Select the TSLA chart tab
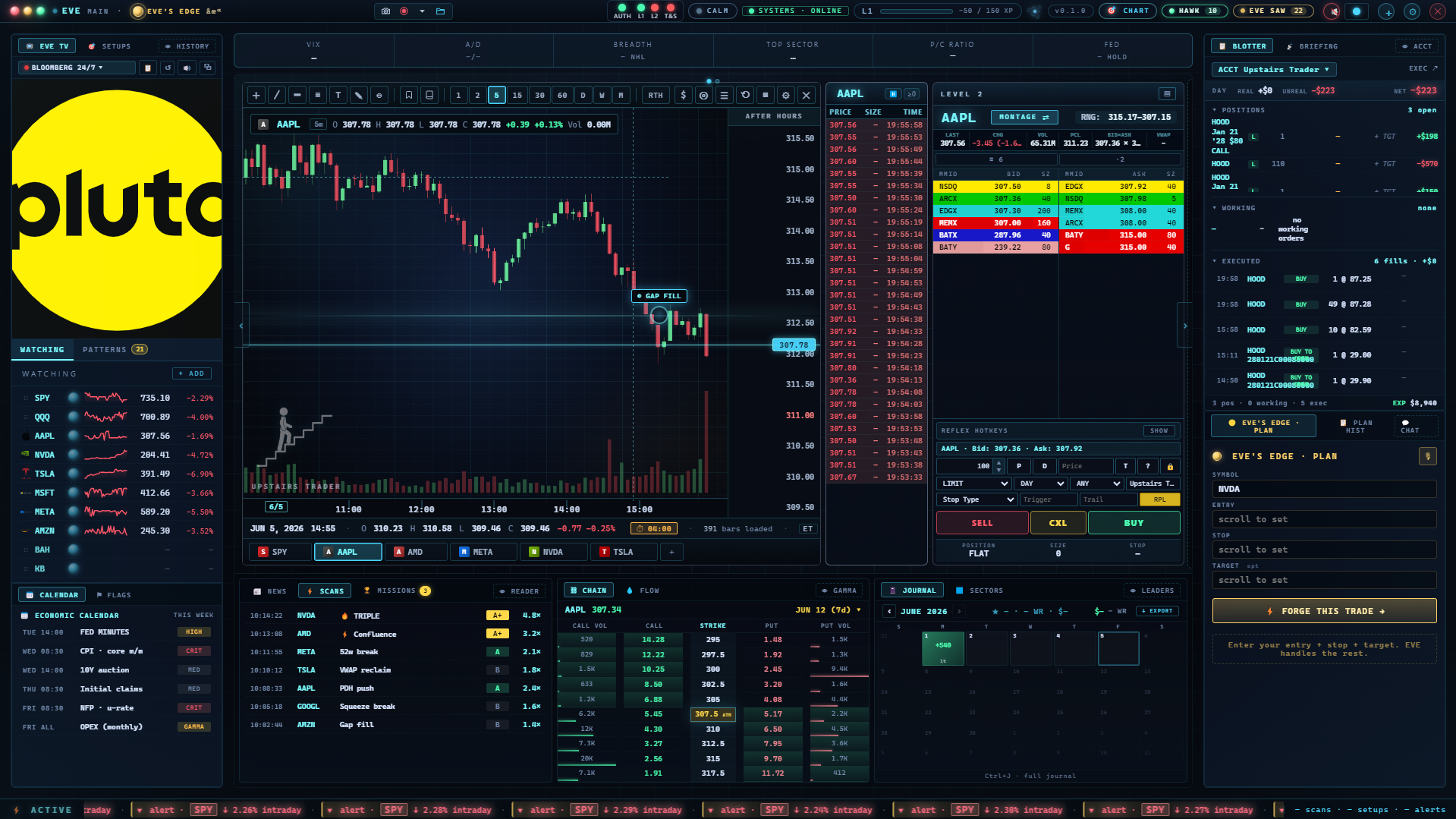 point(624,552)
